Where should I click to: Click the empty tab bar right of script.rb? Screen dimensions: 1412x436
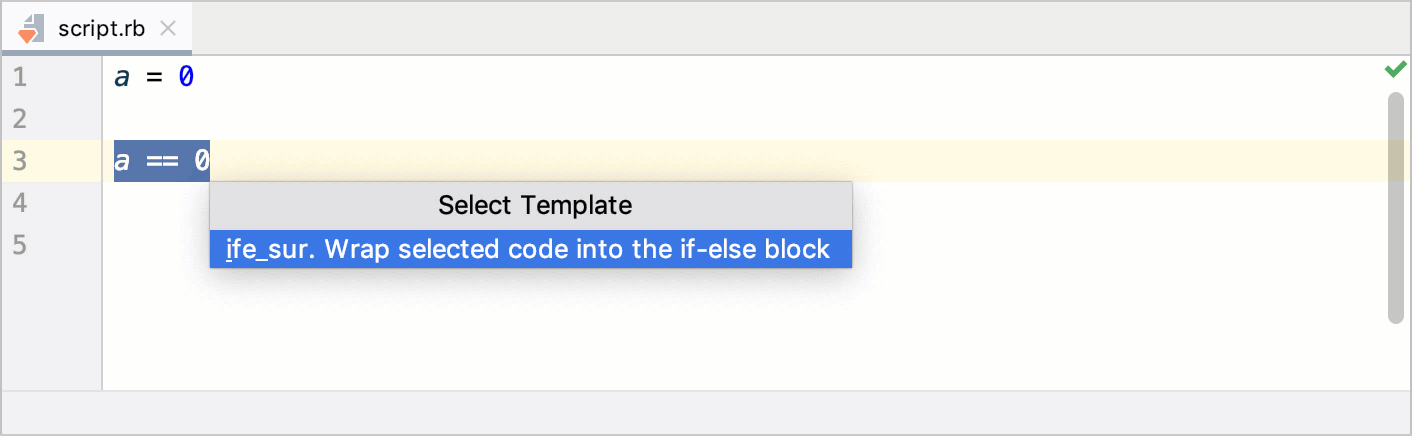point(800,29)
